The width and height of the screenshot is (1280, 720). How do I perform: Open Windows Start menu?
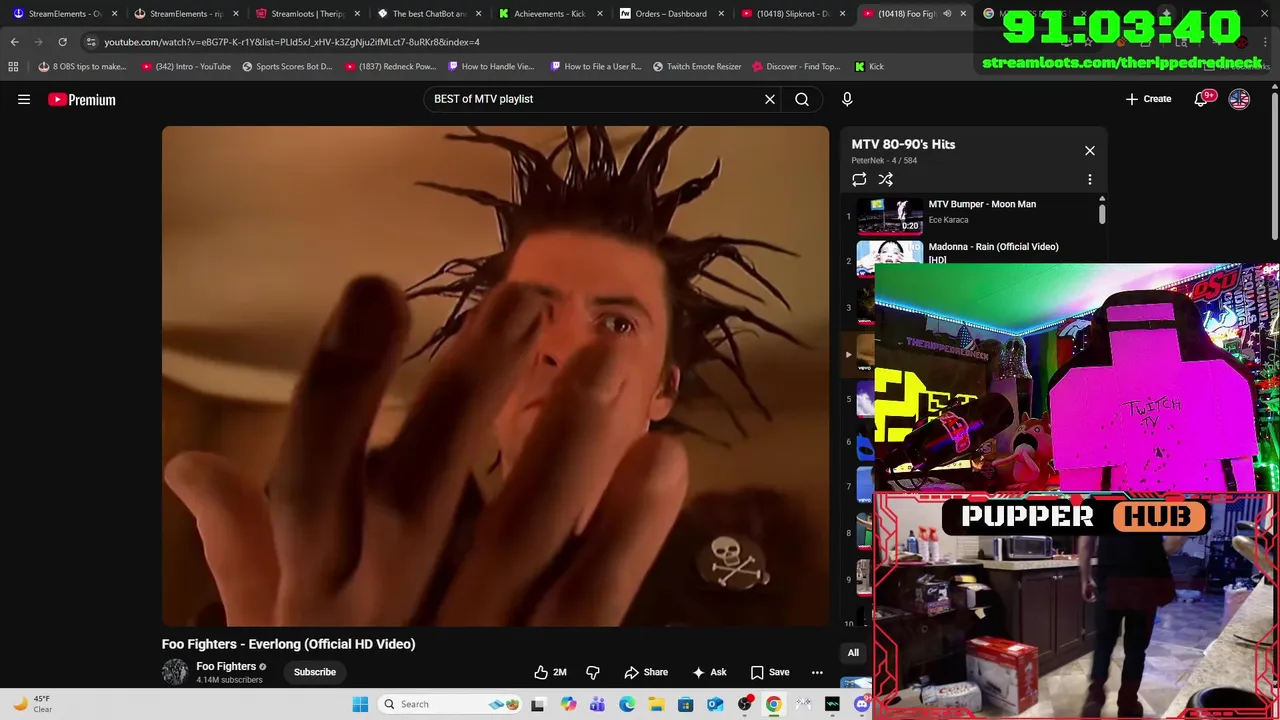360,704
